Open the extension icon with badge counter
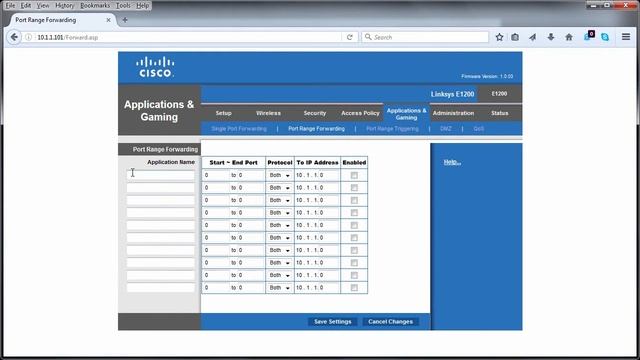Viewport: 640px width, 360px height. [x=589, y=36]
